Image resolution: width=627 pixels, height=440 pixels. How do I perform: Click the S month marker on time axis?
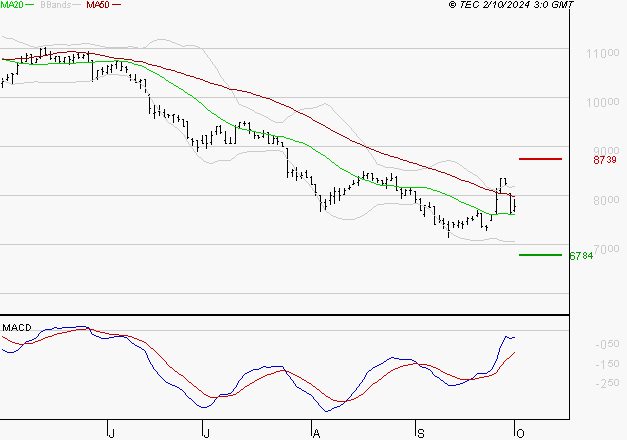[421, 434]
